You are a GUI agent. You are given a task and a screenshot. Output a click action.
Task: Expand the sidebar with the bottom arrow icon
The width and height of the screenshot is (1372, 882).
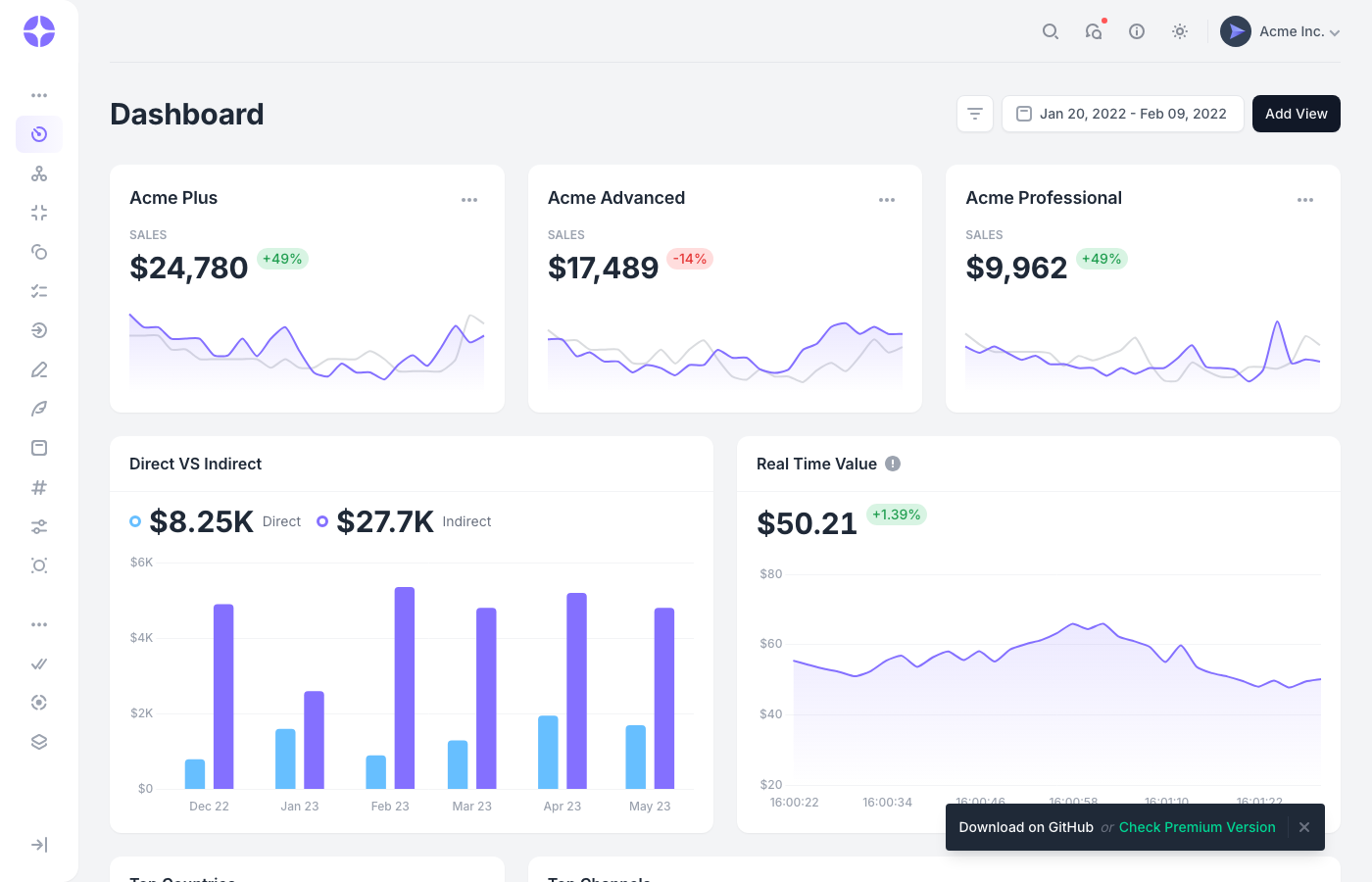(38, 844)
